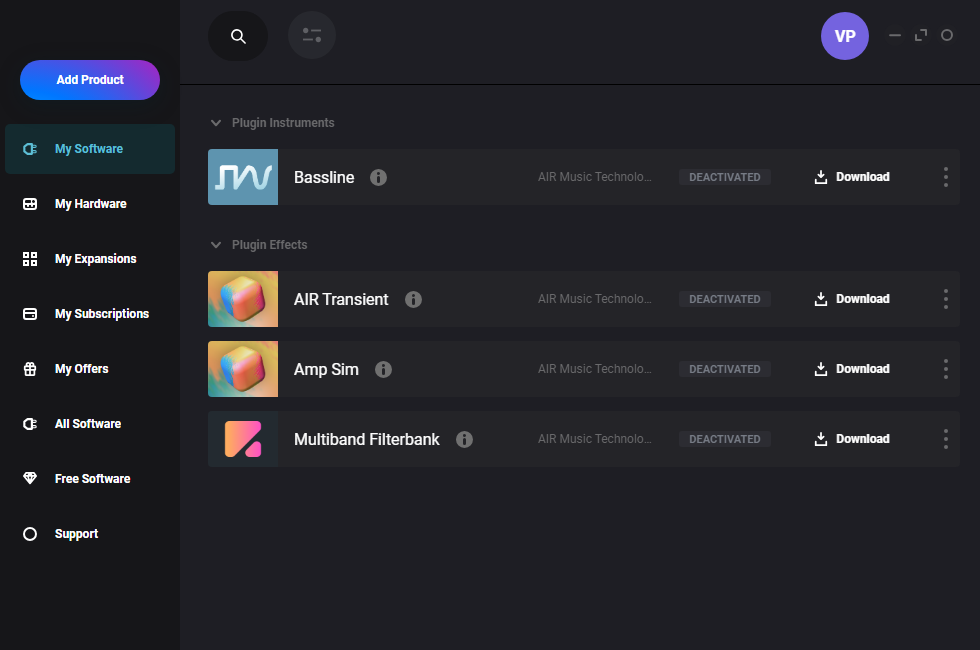Open the AIR Transient kebab menu

945,299
